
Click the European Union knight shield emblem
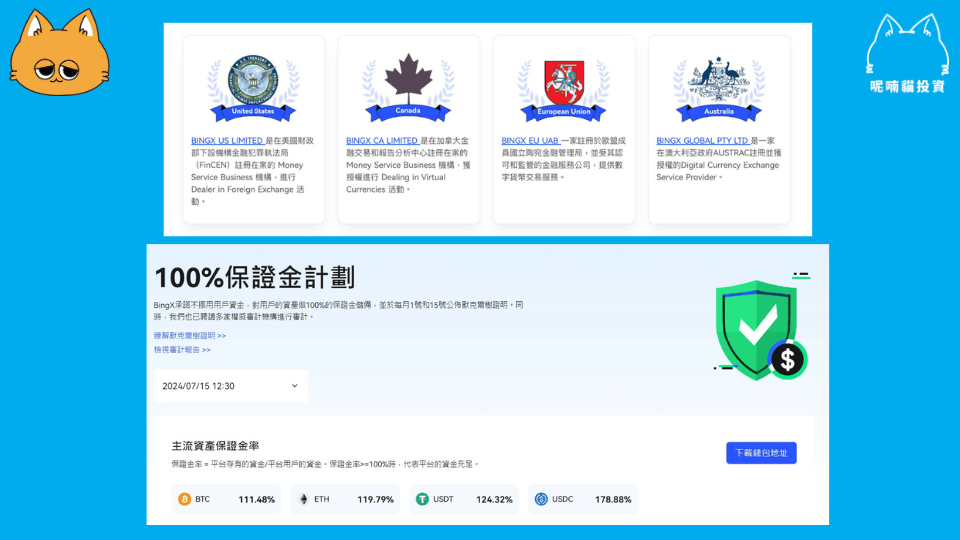(x=564, y=83)
